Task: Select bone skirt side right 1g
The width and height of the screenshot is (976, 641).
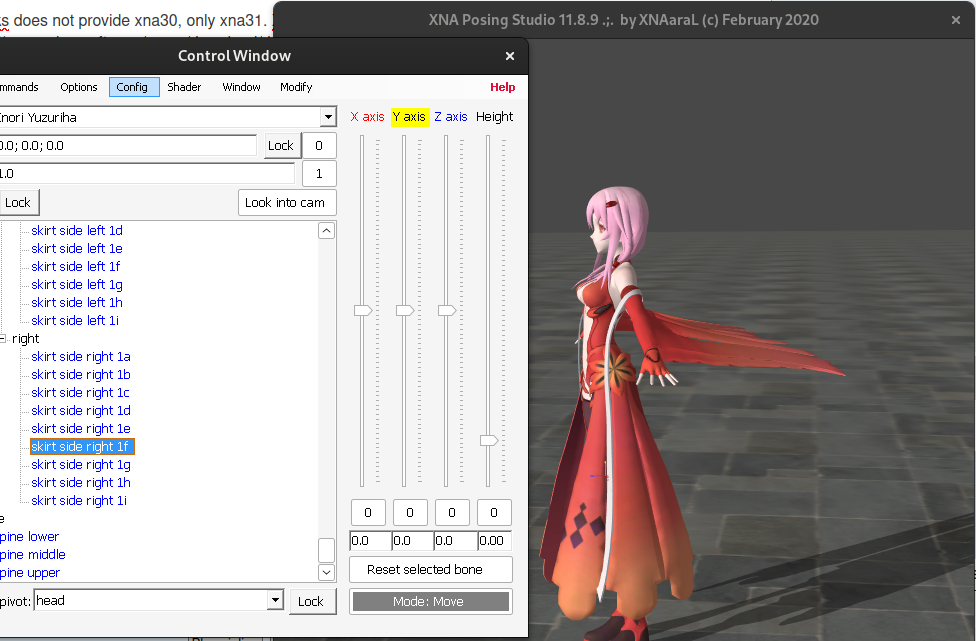Action: 81,465
